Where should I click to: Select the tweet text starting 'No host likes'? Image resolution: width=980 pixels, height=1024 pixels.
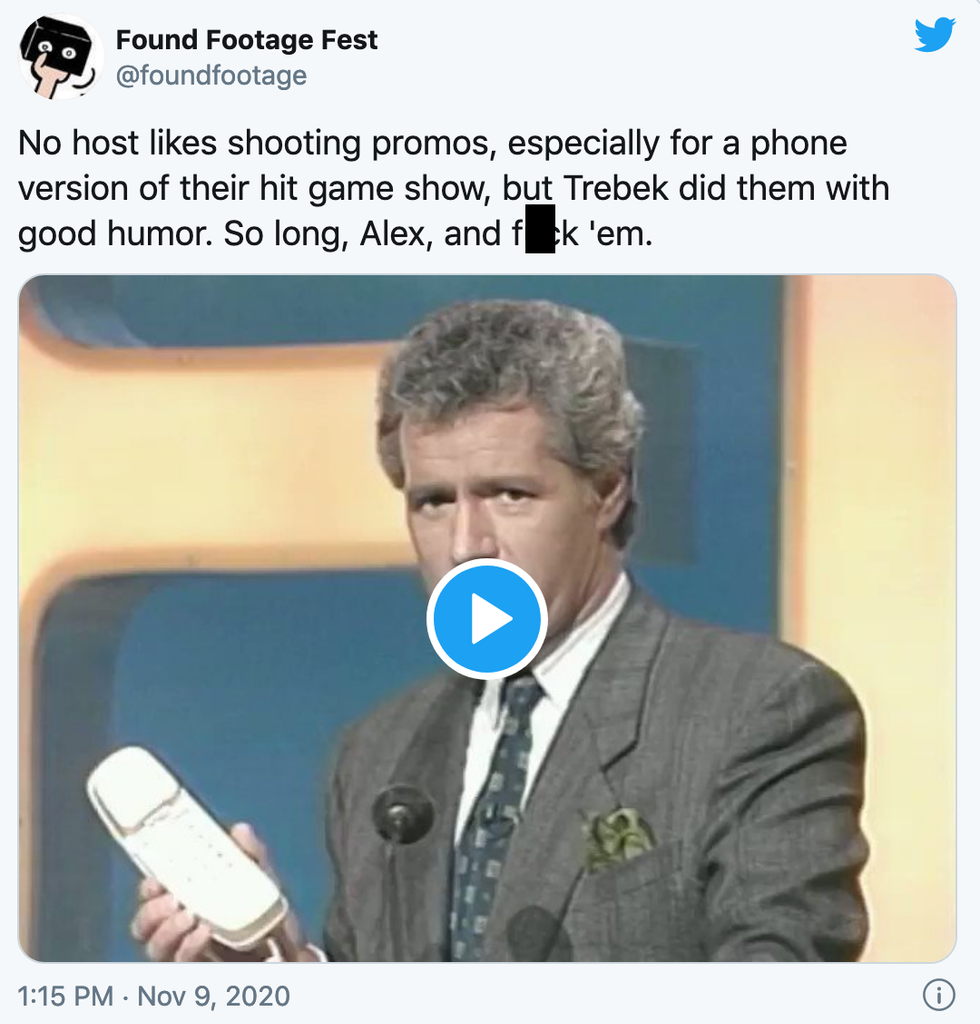454,188
